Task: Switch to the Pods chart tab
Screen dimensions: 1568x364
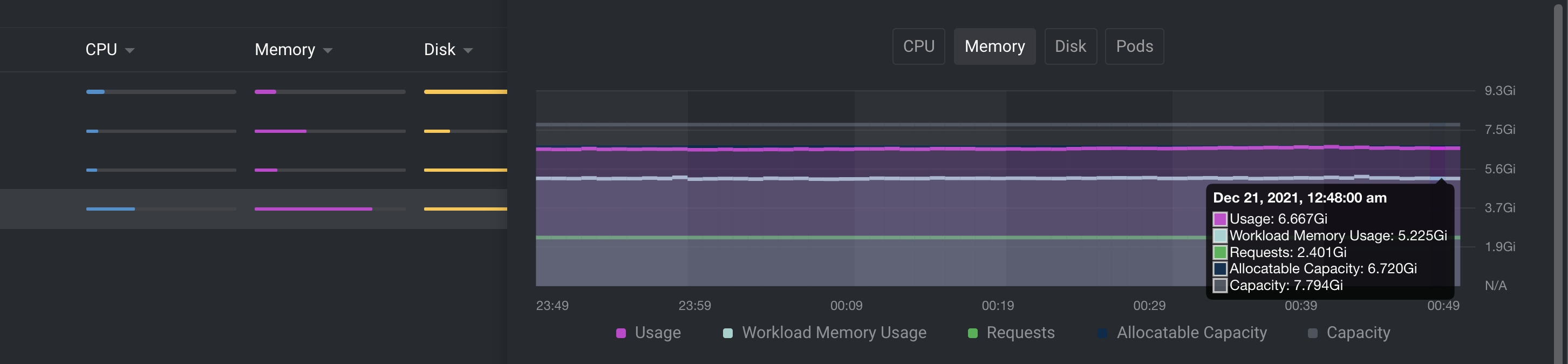Action: tap(1134, 46)
